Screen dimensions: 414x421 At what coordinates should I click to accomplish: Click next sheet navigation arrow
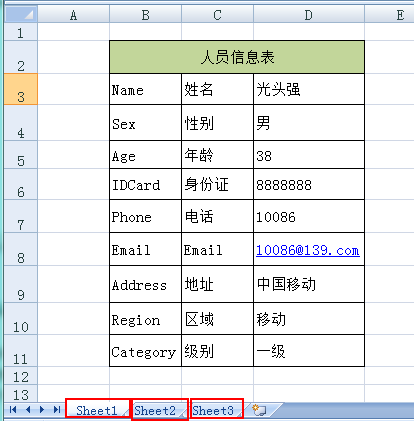coord(42,410)
